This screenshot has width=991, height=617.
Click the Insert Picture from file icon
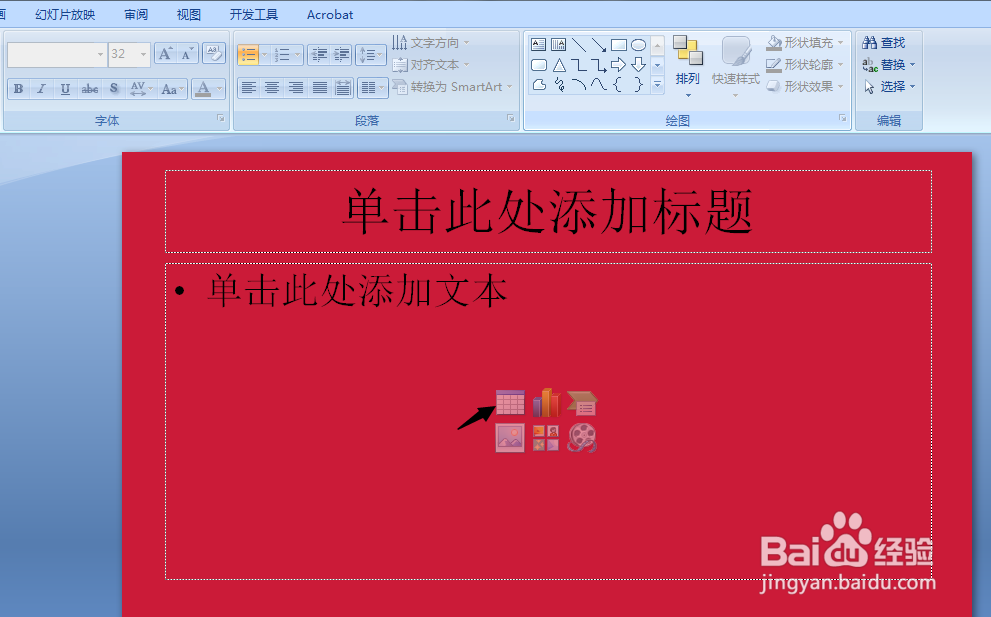point(510,437)
